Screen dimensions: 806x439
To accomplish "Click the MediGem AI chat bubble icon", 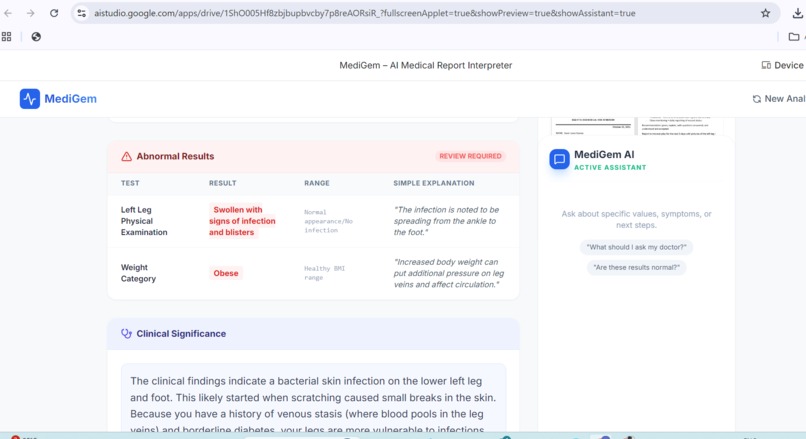I will (559, 159).
